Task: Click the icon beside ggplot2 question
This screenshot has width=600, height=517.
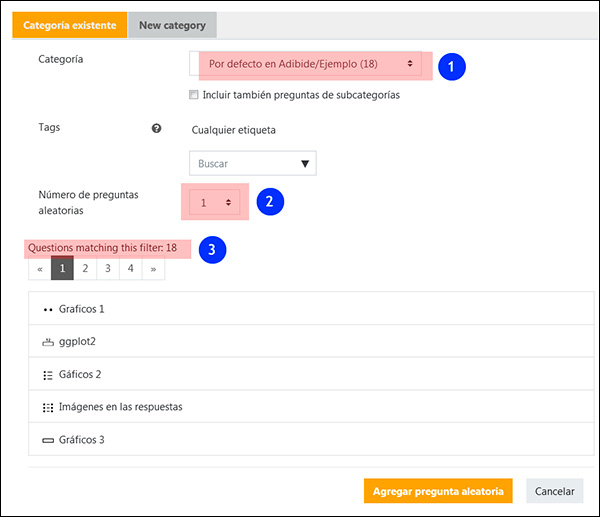Action: pos(47,342)
